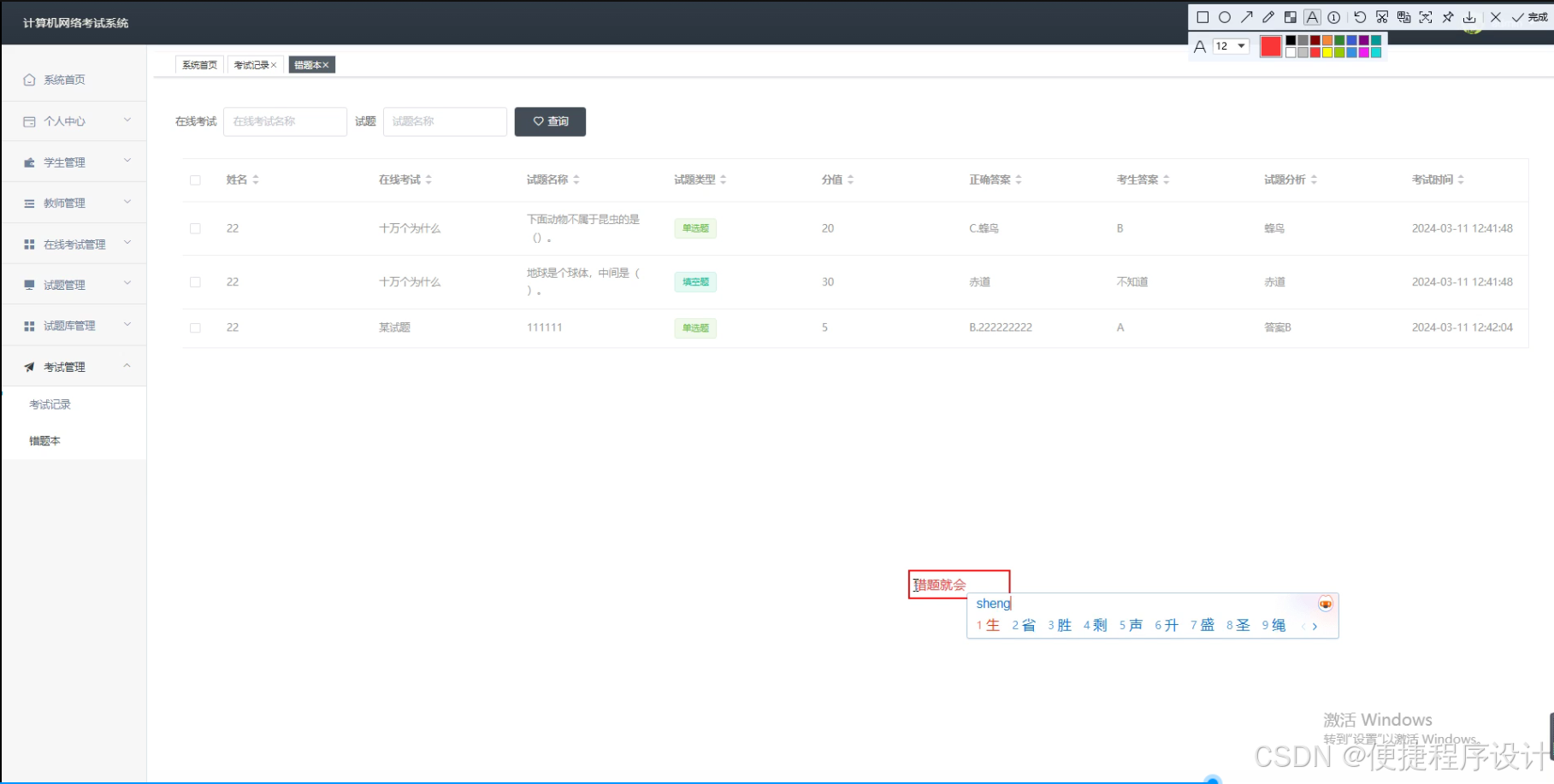1554x784 pixels.
Task: Open 考试记录 in the sidebar submenu
Action: (50, 404)
